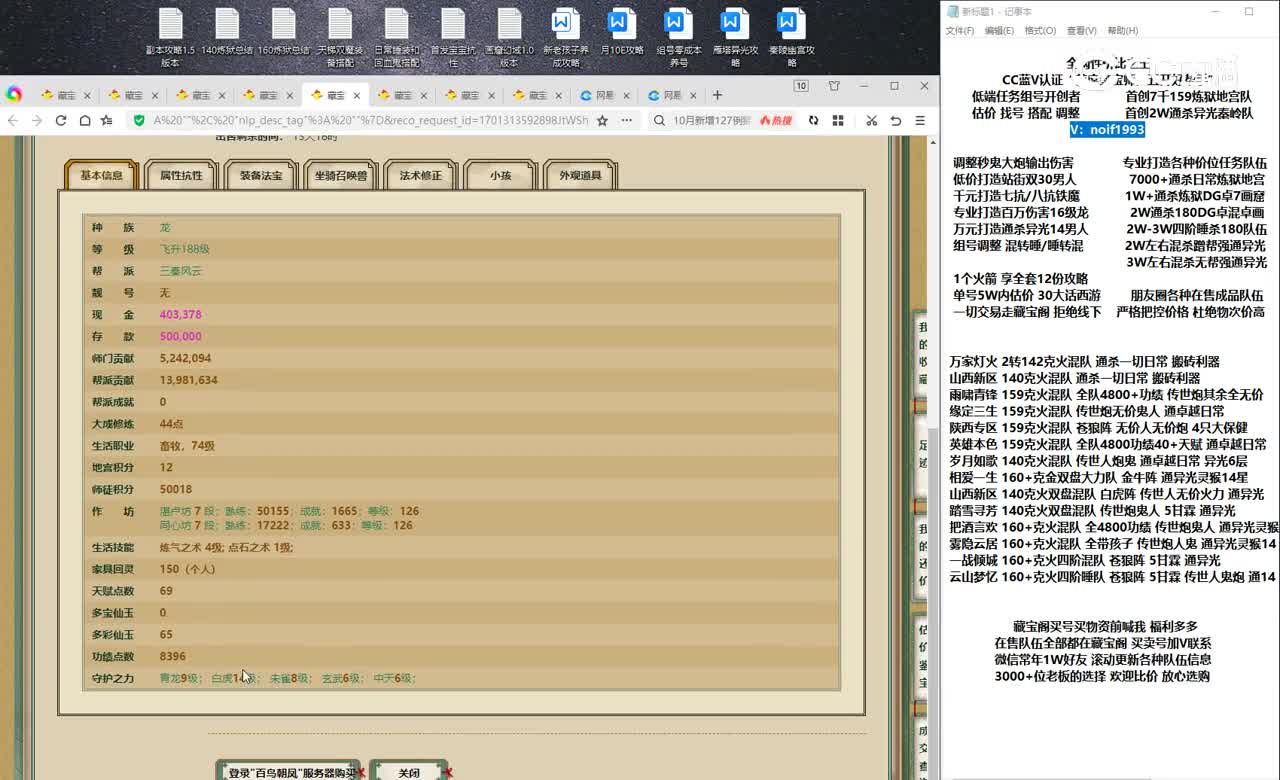Click the 师门贡献 value 5,242,094
Viewport: 1280px width, 780px height.
pyautogui.click(x=185, y=358)
